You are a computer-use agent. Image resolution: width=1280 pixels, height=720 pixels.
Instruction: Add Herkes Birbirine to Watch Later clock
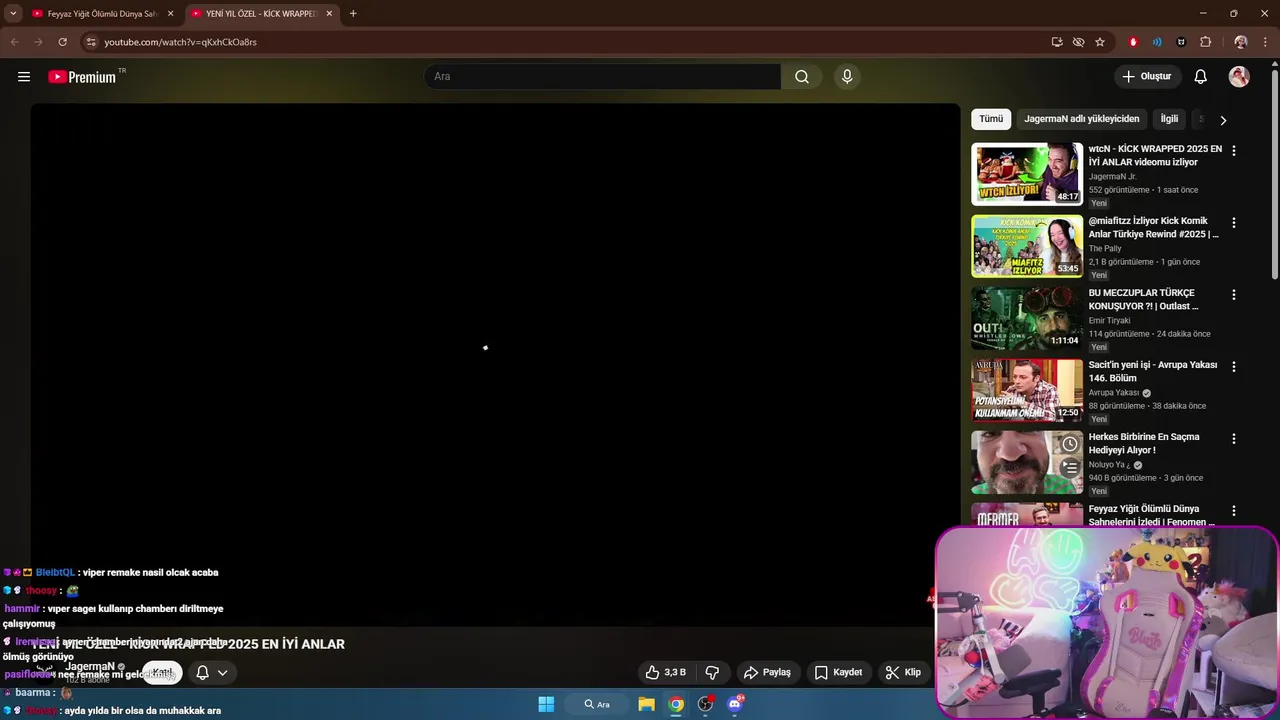[1070, 444]
